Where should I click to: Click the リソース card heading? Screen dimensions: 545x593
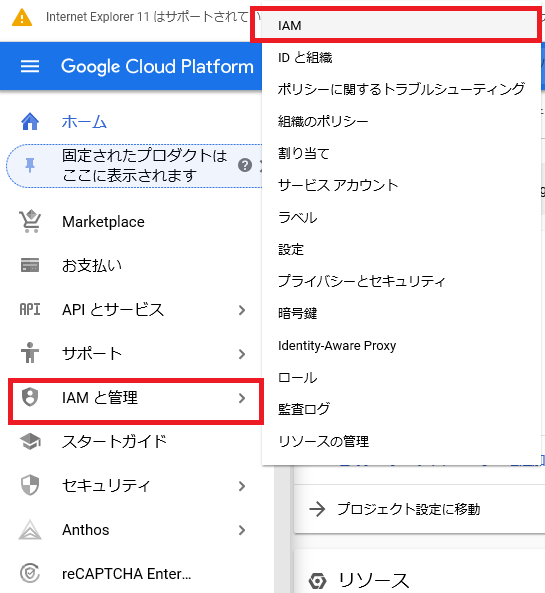coord(374,581)
